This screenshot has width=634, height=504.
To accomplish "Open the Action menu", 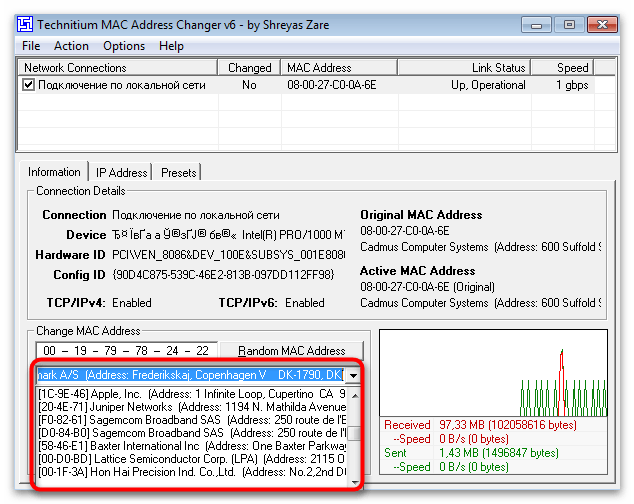I will point(71,46).
